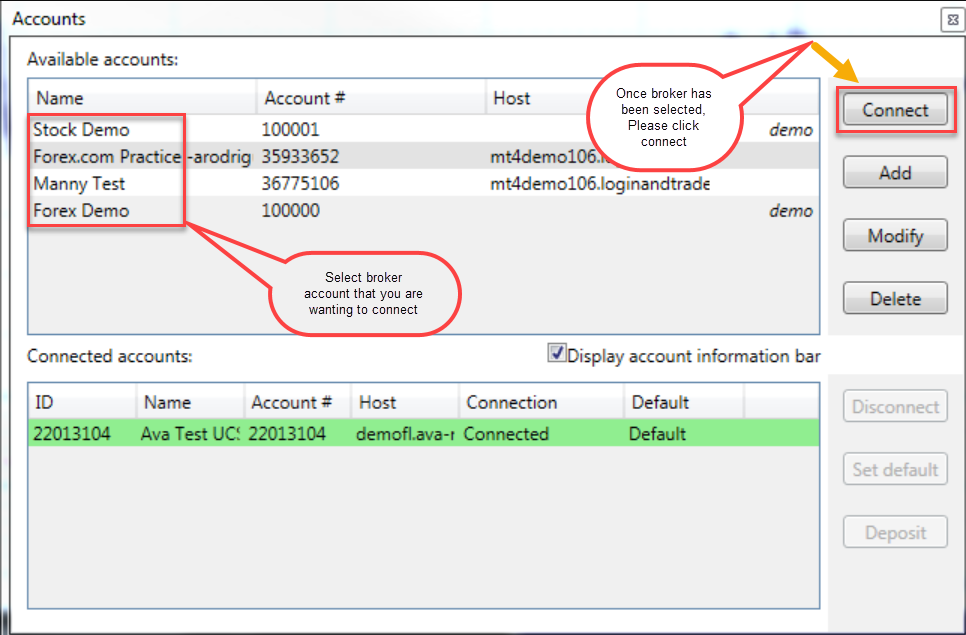Screen dimensions: 966x635
Task: Click the Connection column header
Action: click(x=541, y=402)
